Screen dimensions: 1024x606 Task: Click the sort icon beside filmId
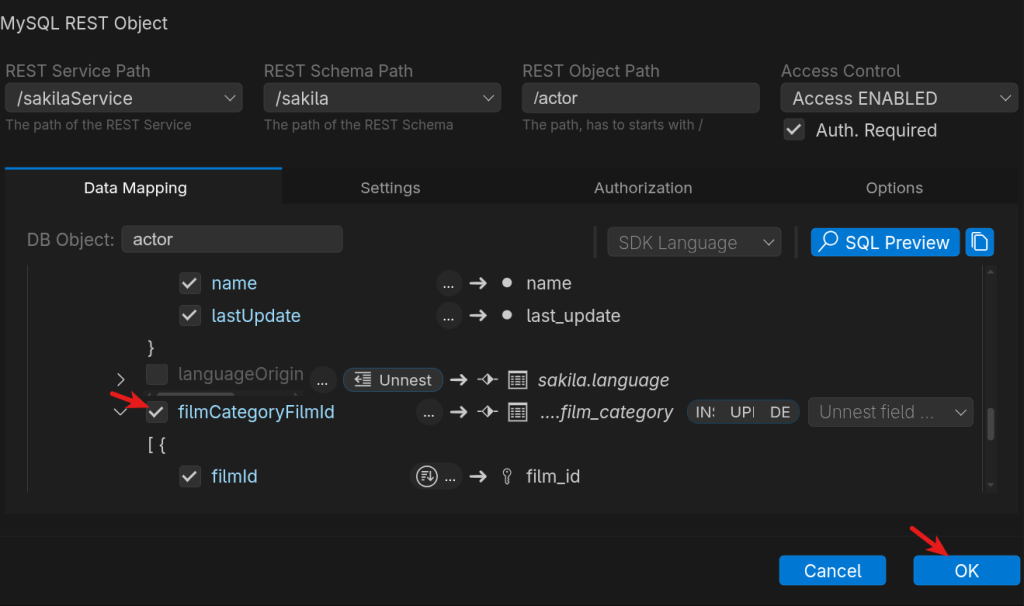pos(425,477)
